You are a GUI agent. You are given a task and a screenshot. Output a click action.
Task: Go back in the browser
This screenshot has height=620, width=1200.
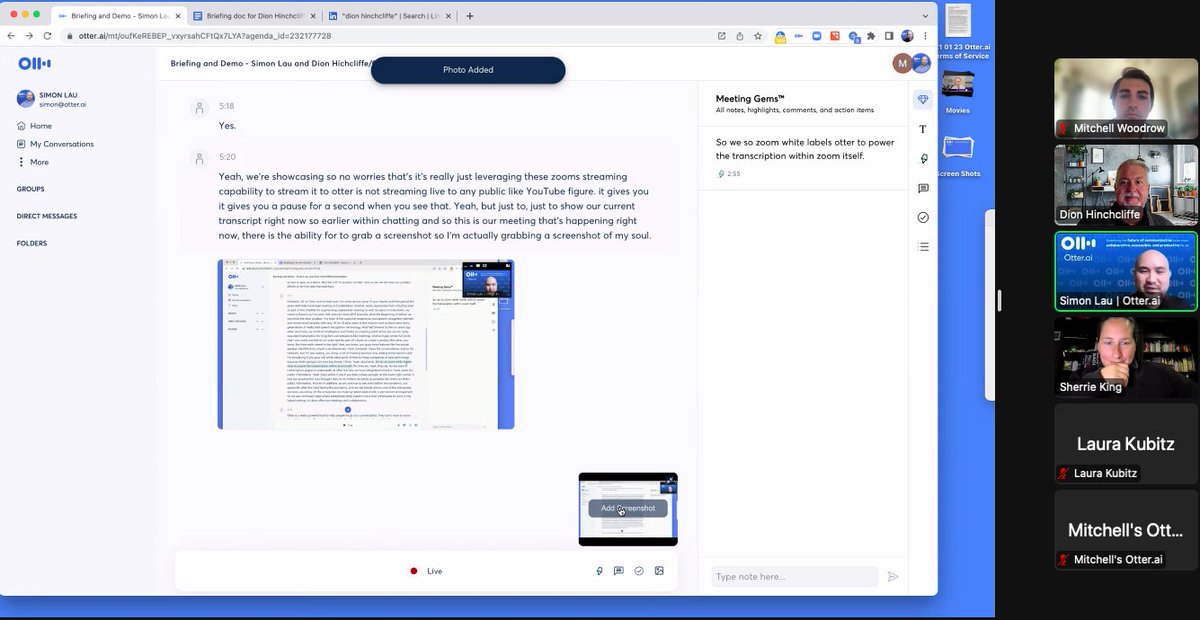coord(11,35)
